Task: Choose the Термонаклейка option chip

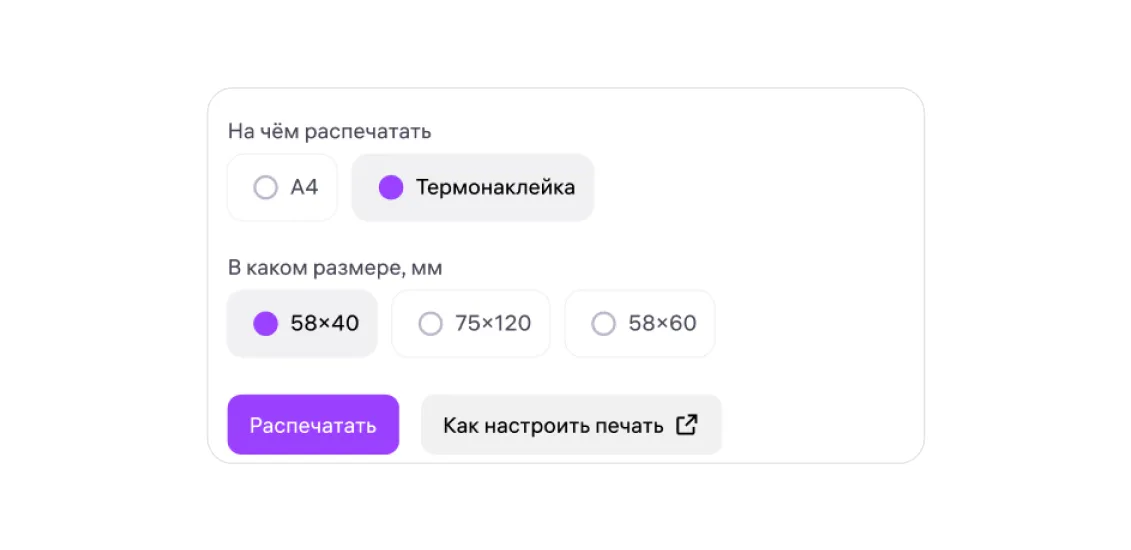Action: coord(473,187)
